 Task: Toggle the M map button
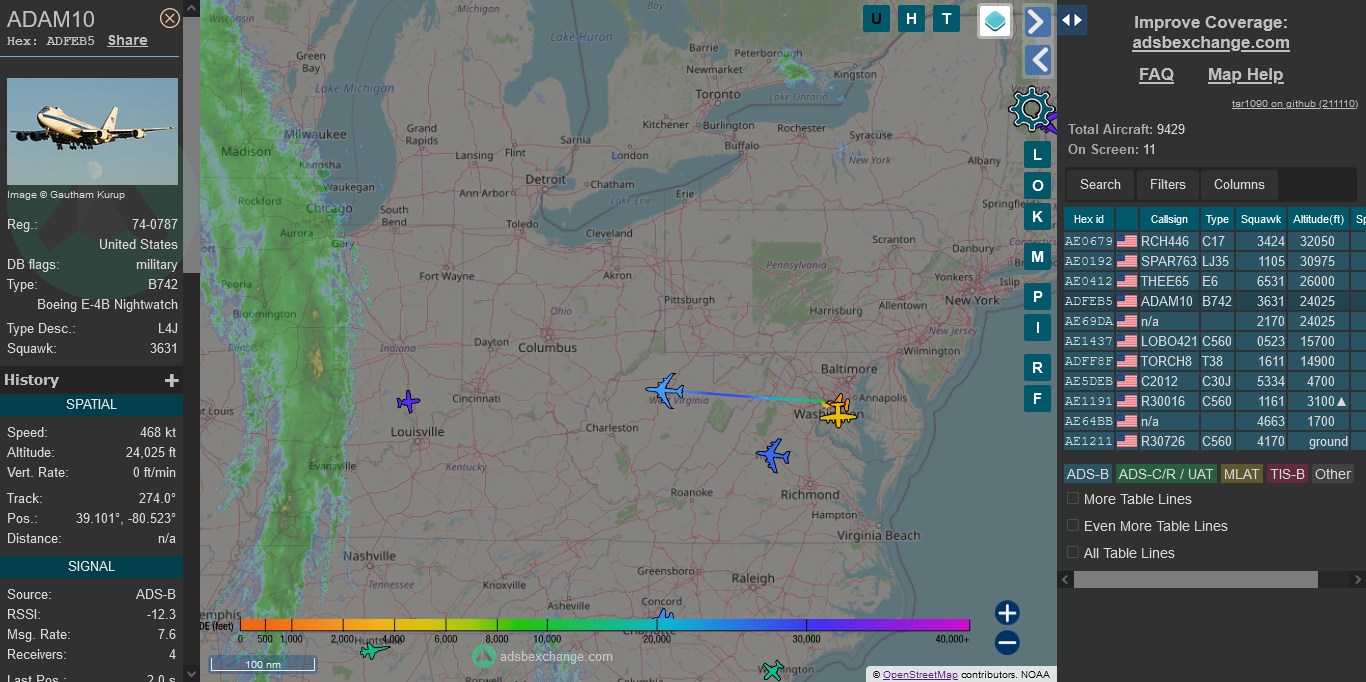(1037, 257)
